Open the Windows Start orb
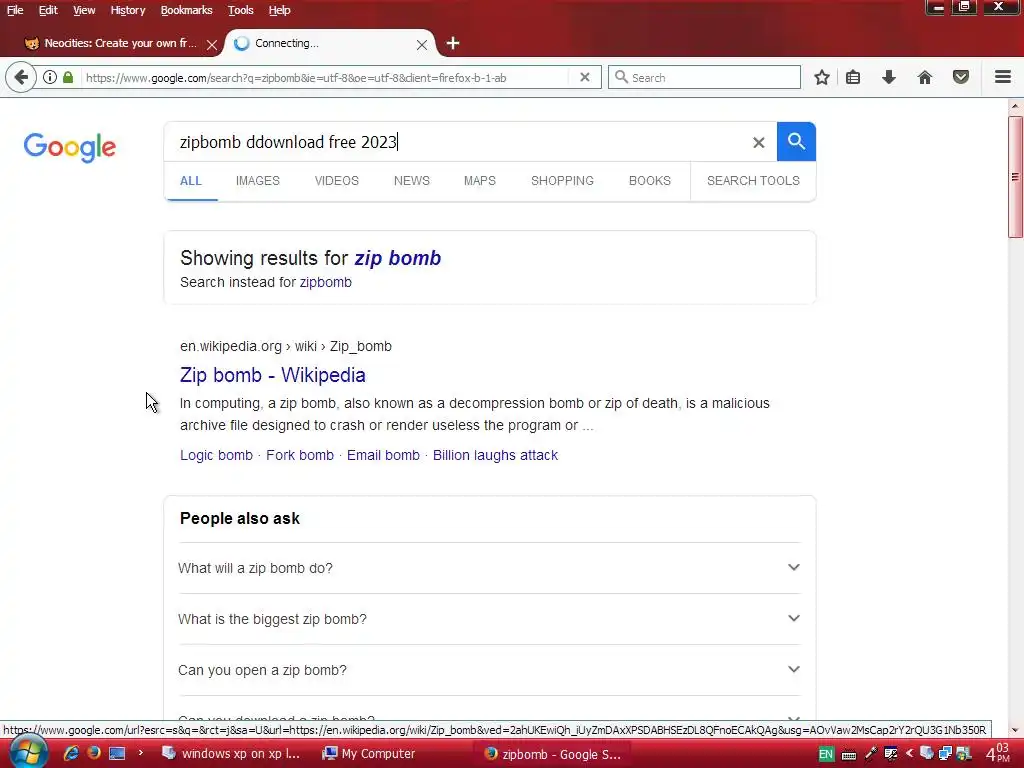 click(28, 753)
